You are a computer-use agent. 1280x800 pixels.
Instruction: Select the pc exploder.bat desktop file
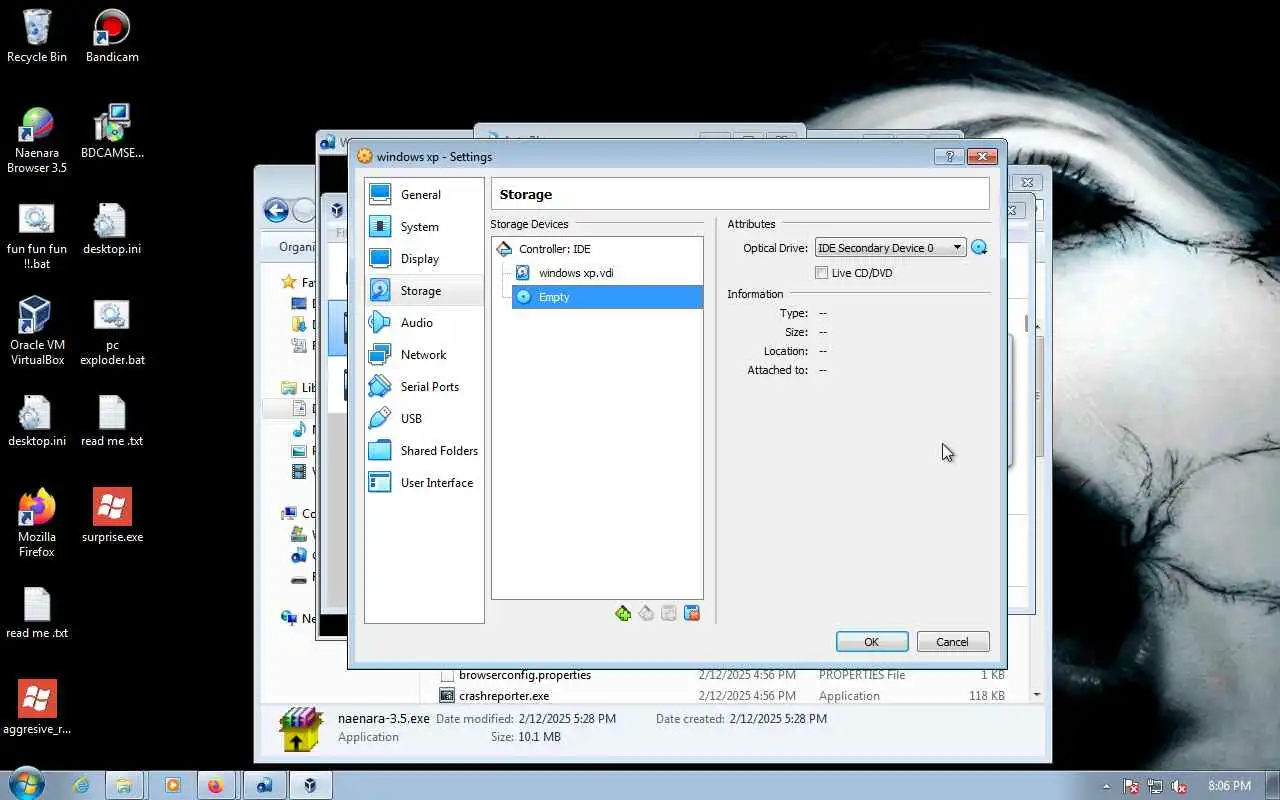tap(112, 331)
